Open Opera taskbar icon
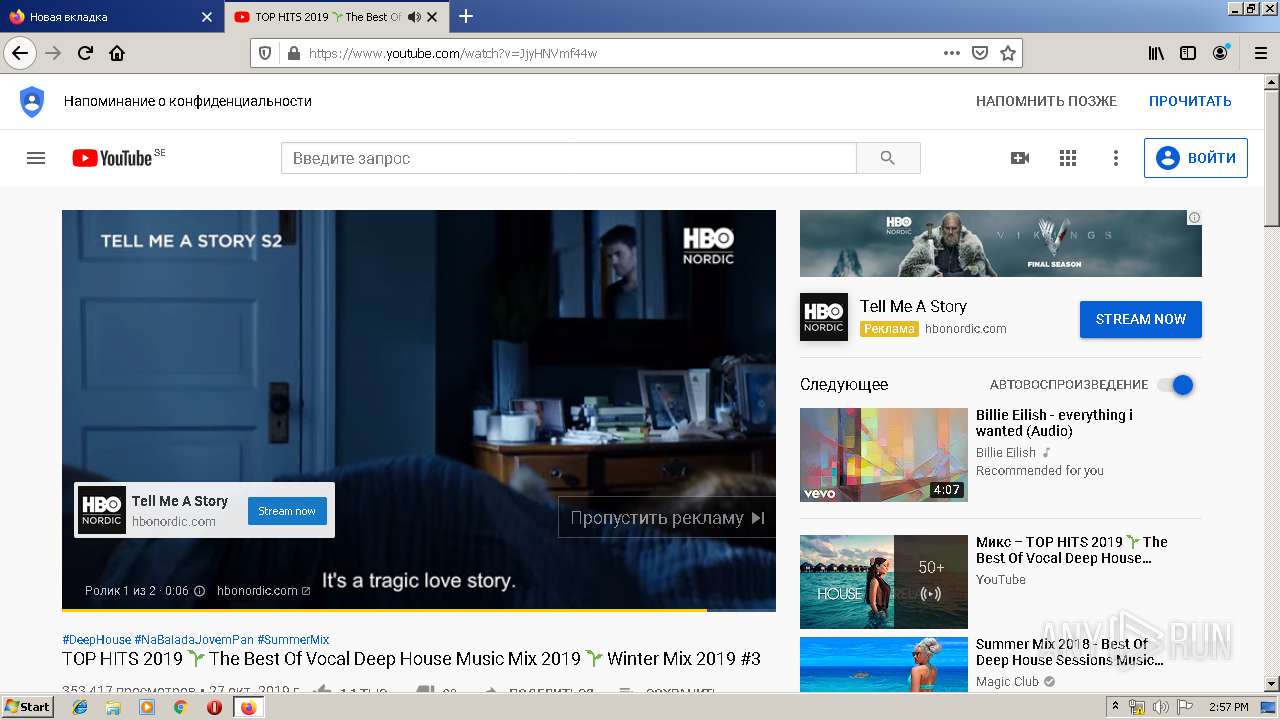The width and height of the screenshot is (1280, 720). pos(214,707)
